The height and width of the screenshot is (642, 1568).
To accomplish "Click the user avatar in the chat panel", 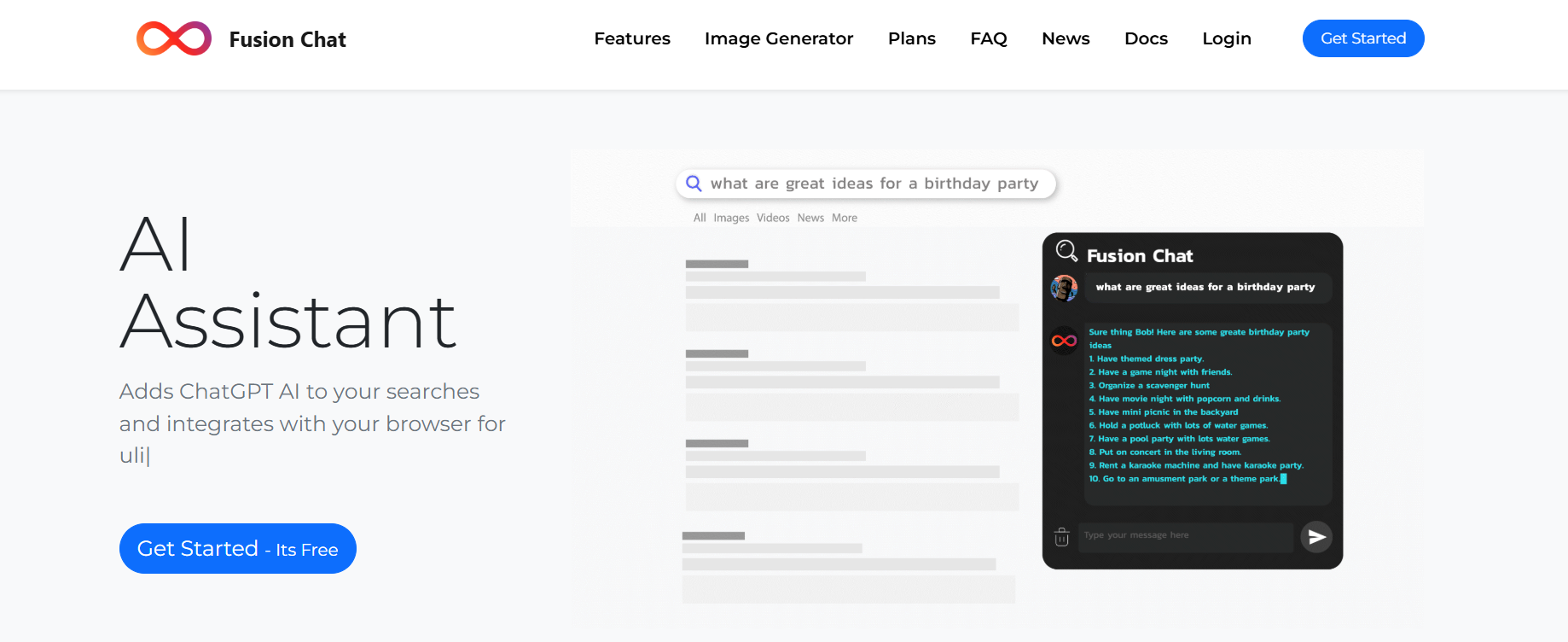I will [1064, 288].
